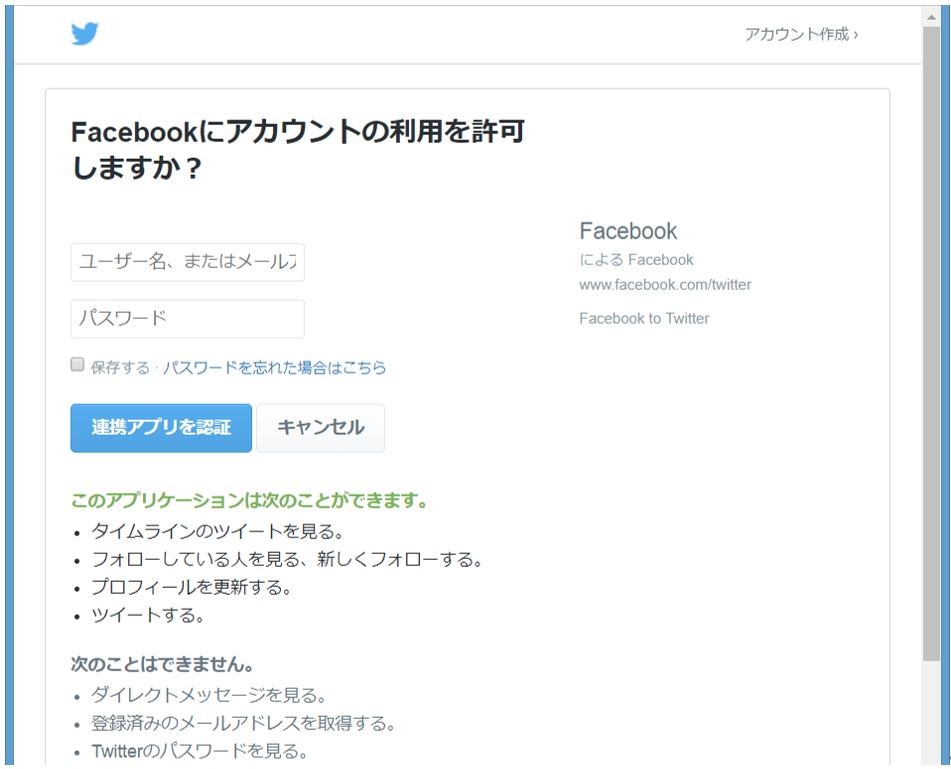Click フォローしている人を見る list item
The height and width of the screenshot is (769, 951).
point(287,559)
